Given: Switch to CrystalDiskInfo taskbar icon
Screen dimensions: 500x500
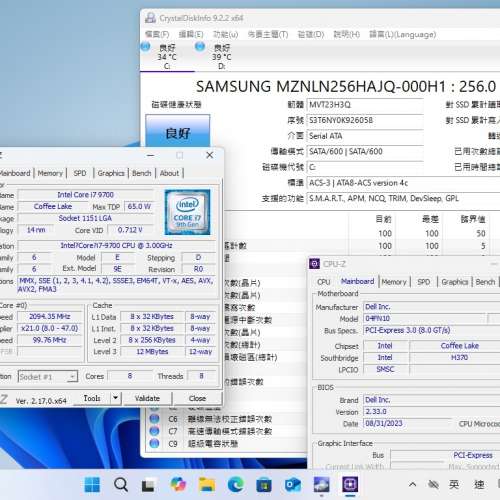Looking at the screenshot, I should tap(321, 484).
